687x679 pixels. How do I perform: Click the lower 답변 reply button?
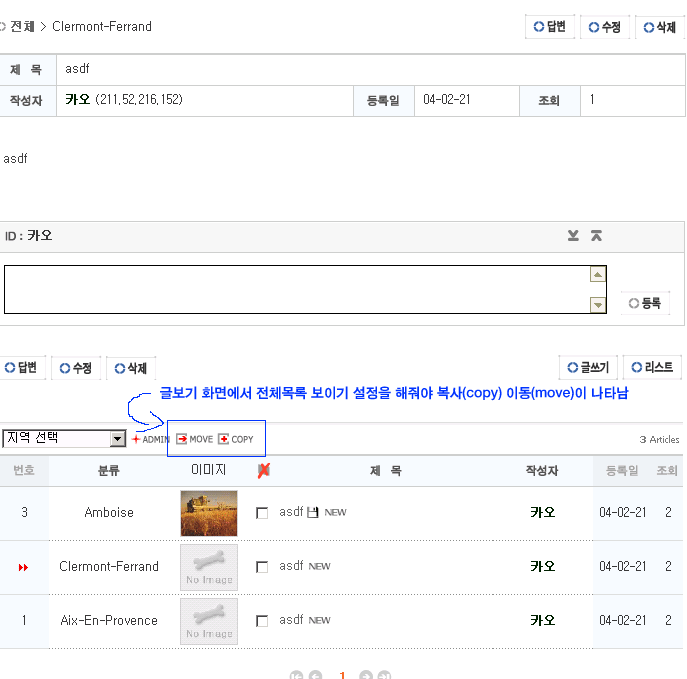click(21, 368)
